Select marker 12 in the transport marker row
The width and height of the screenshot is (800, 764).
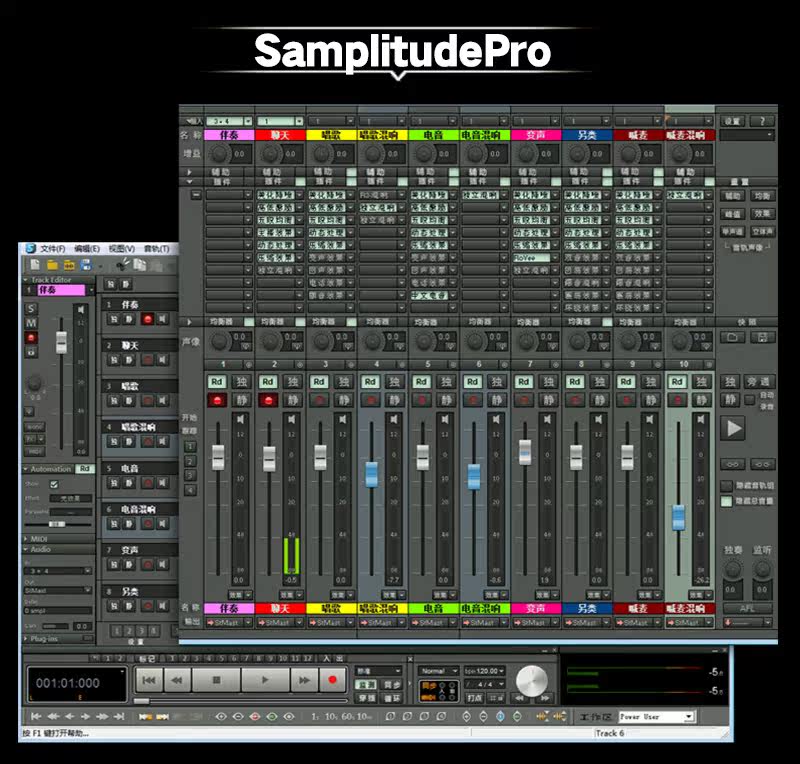[307, 658]
